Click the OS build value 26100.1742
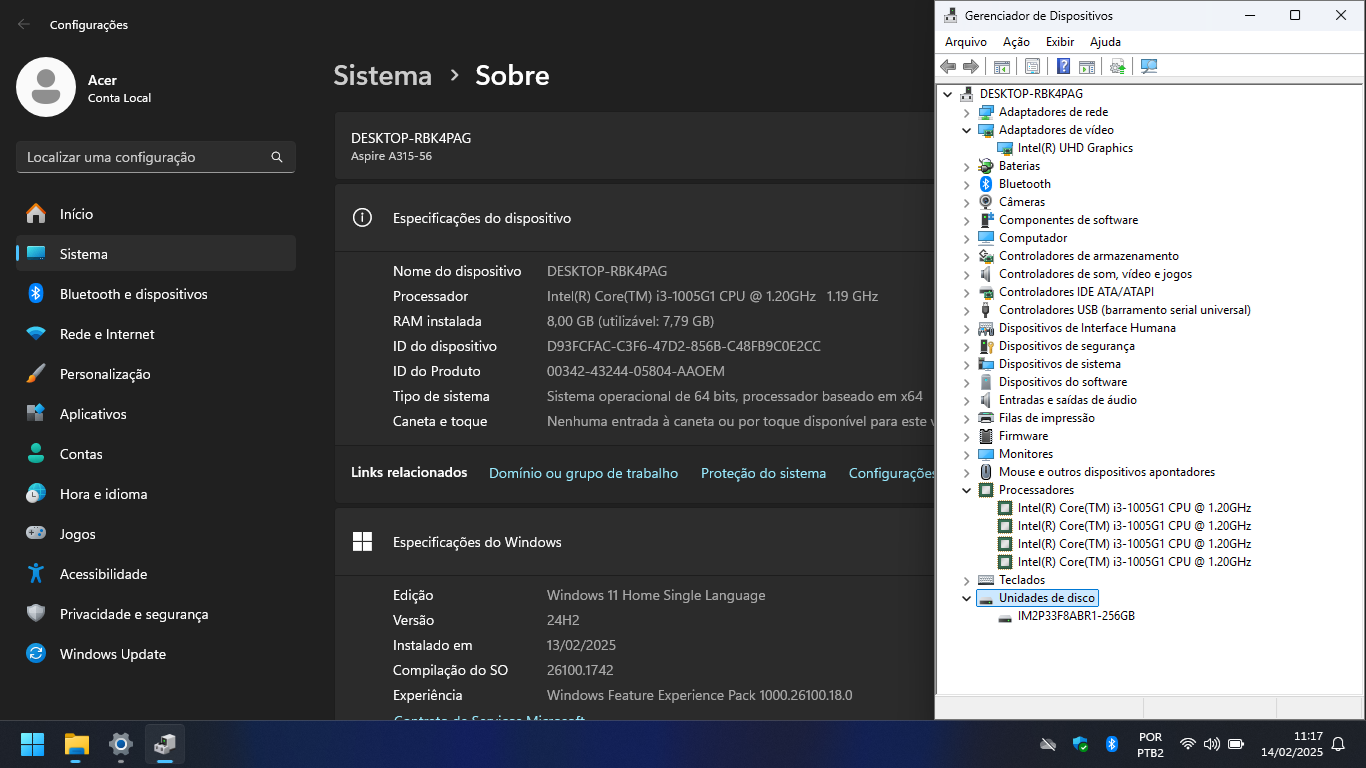This screenshot has height=768, width=1366. (580, 670)
